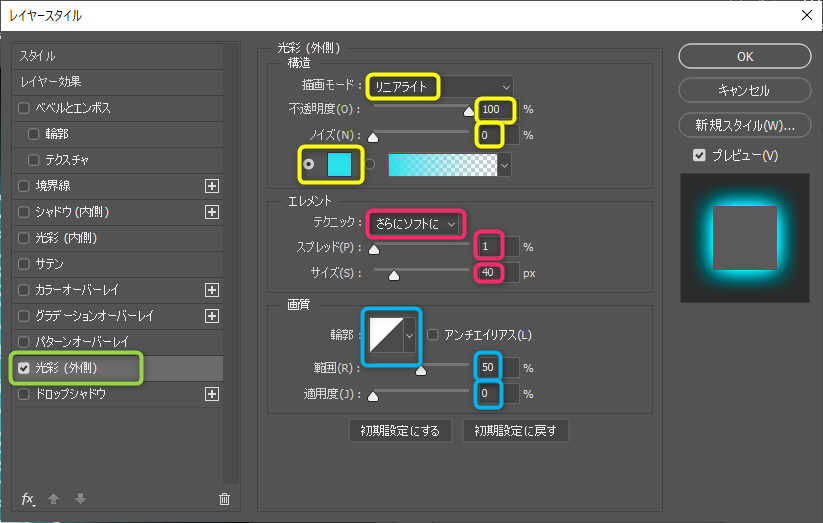This screenshot has height=523, width=823.
Task: Click the 不透明度 slider handle
Action: point(469,111)
